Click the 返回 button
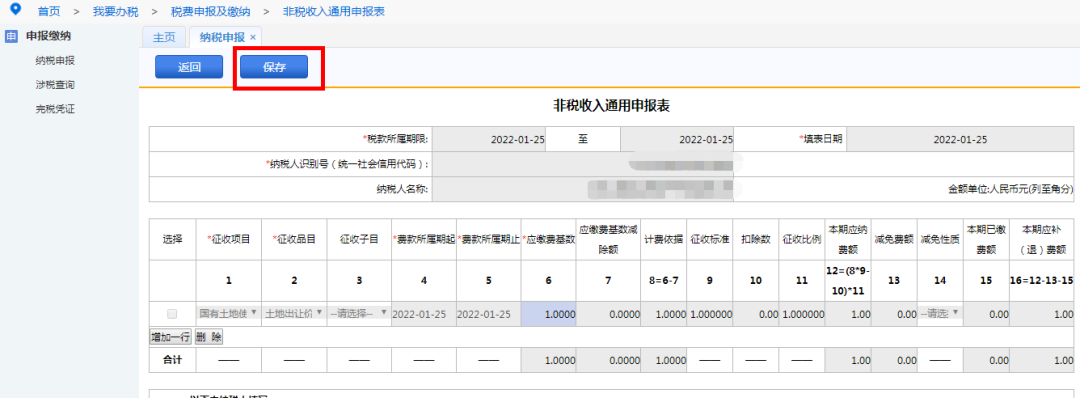Viewport: 1080px width, 398px height. [x=189, y=67]
